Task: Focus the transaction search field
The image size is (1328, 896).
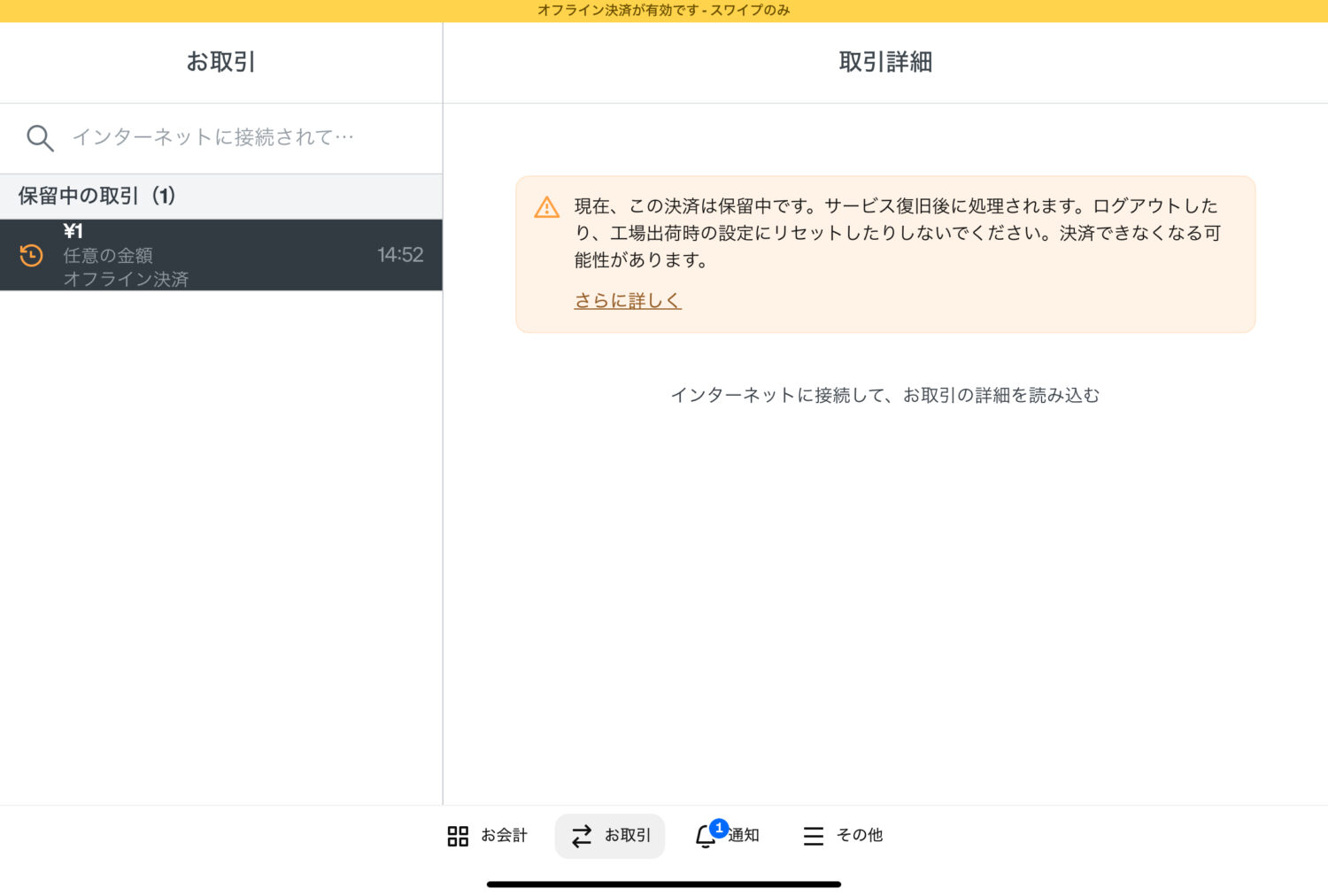Action: (221, 138)
